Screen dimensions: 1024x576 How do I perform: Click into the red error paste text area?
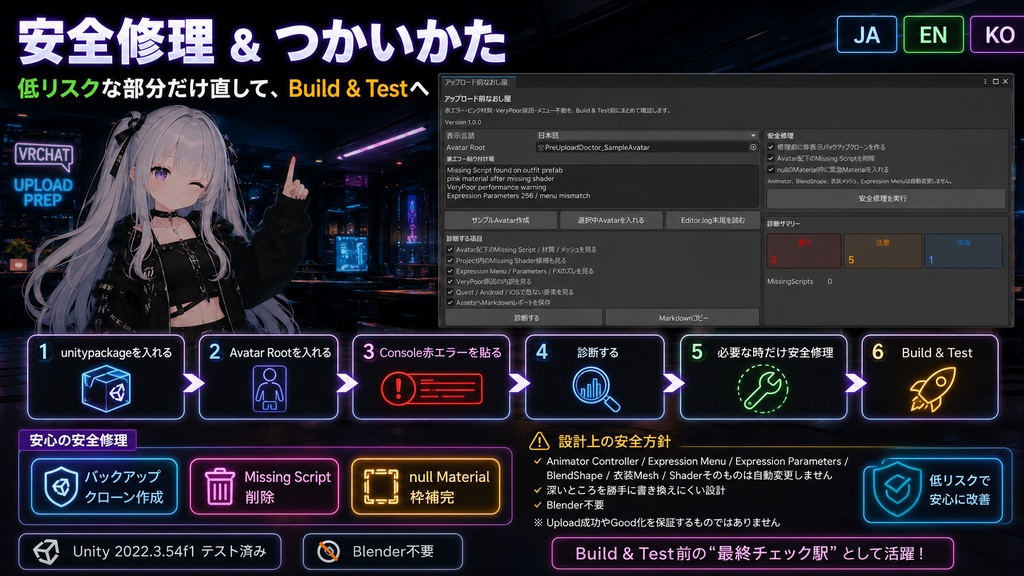601,185
